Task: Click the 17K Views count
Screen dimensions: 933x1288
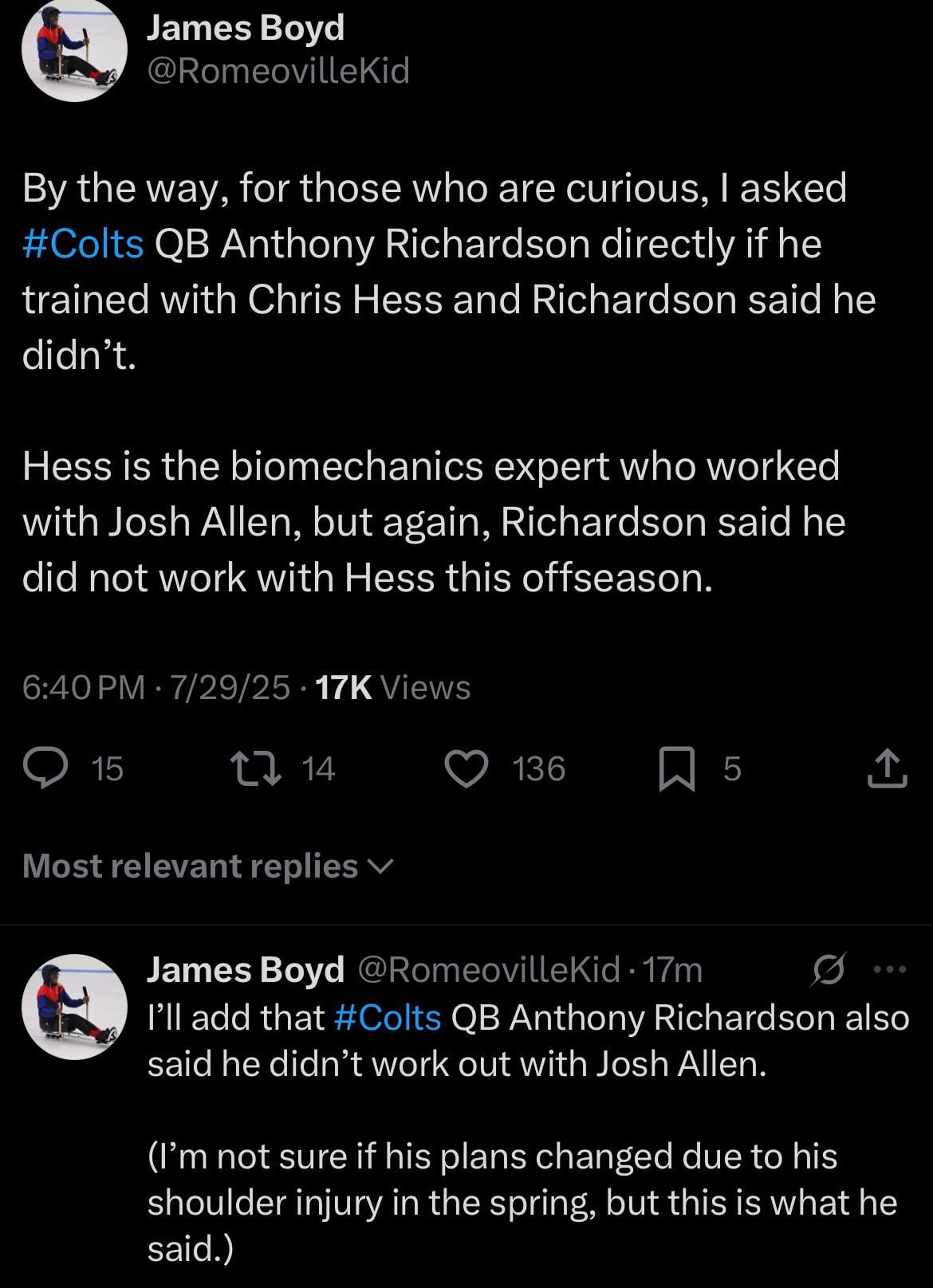Action: [x=393, y=687]
